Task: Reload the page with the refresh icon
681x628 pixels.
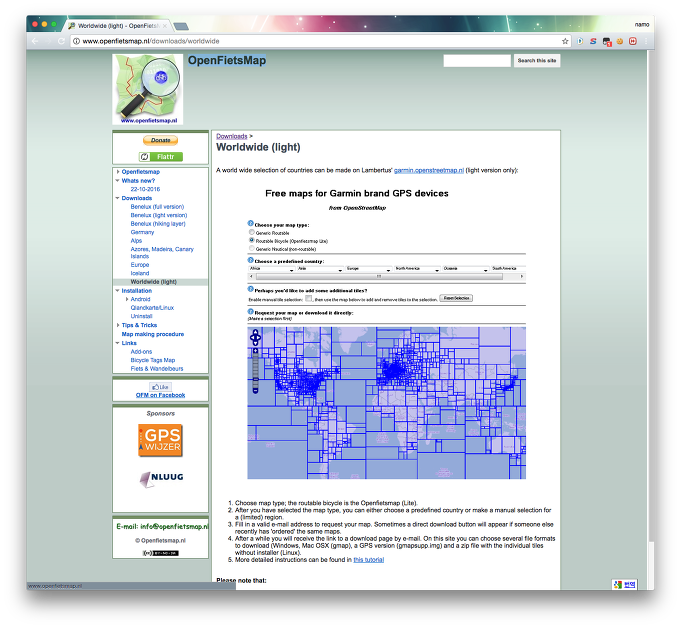Action: click(61, 41)
